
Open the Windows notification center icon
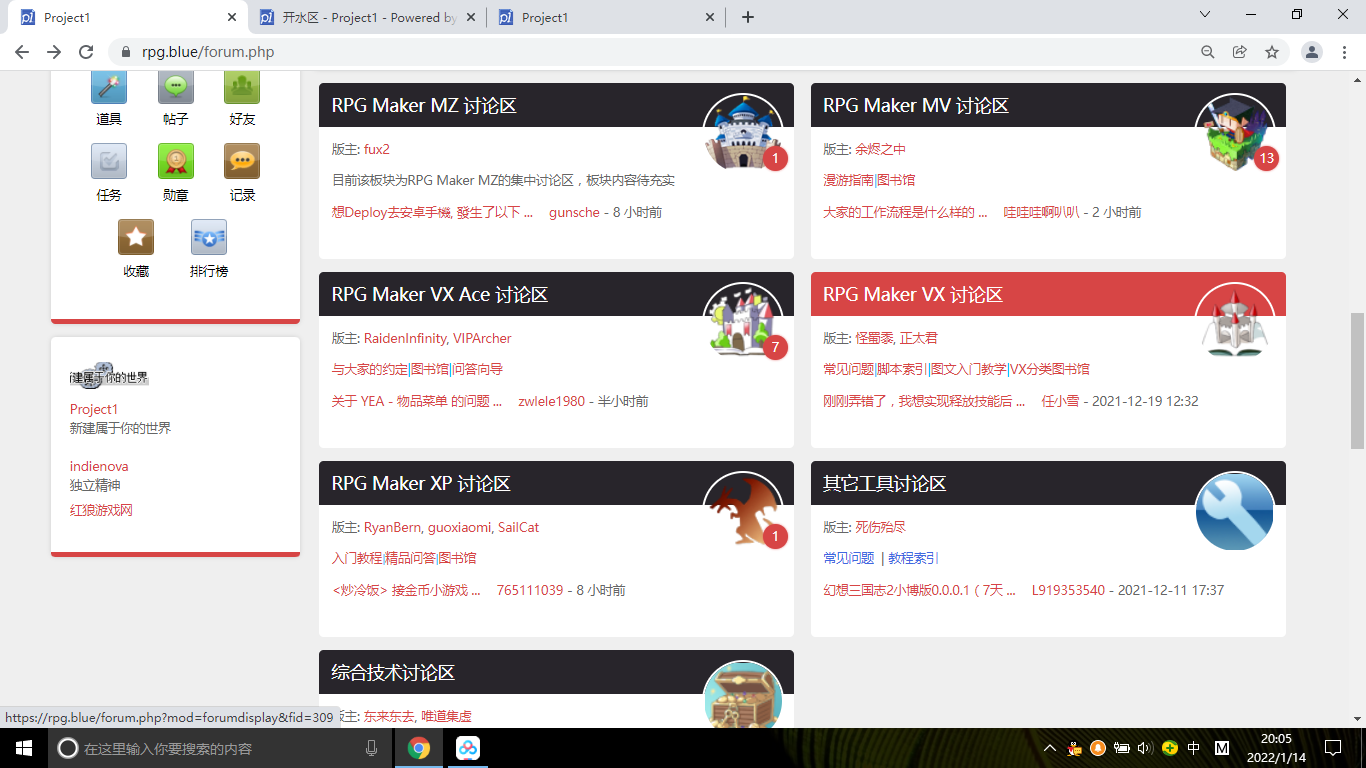1332,748
